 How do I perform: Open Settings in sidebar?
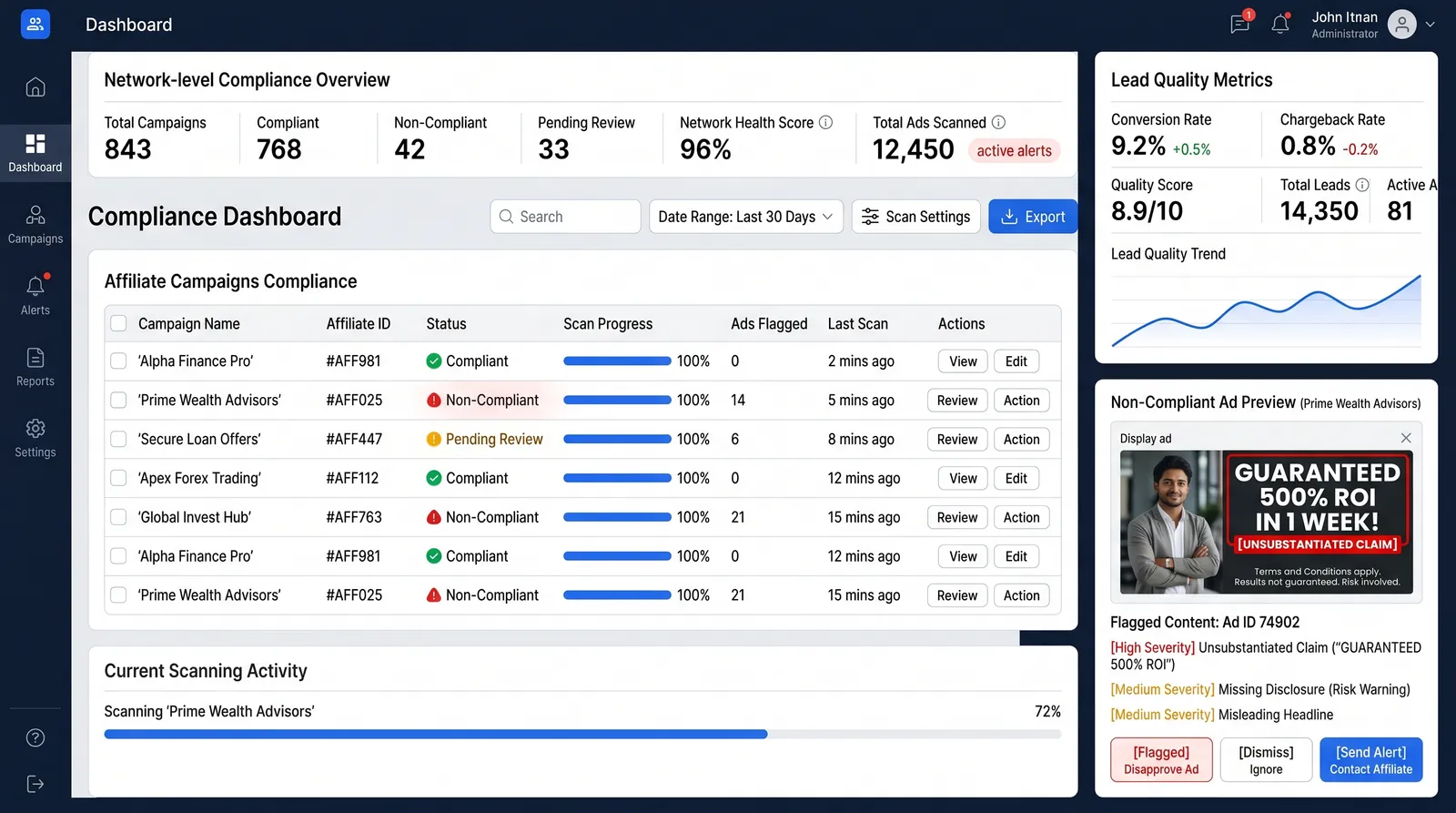tap(35, 438)
